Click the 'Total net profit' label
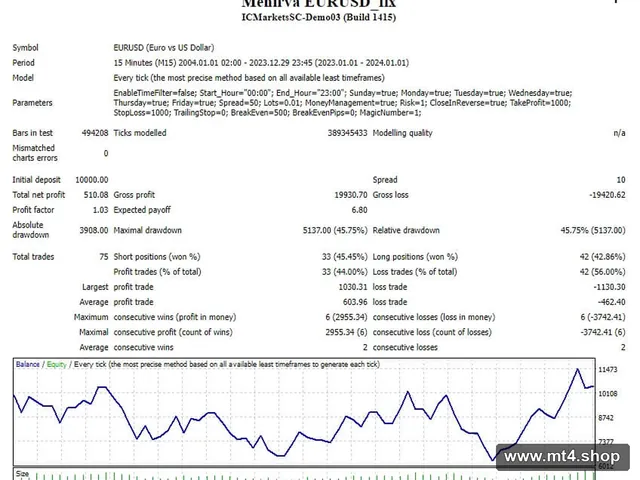This screenshot has height=480, width=640. coord(38,195)
